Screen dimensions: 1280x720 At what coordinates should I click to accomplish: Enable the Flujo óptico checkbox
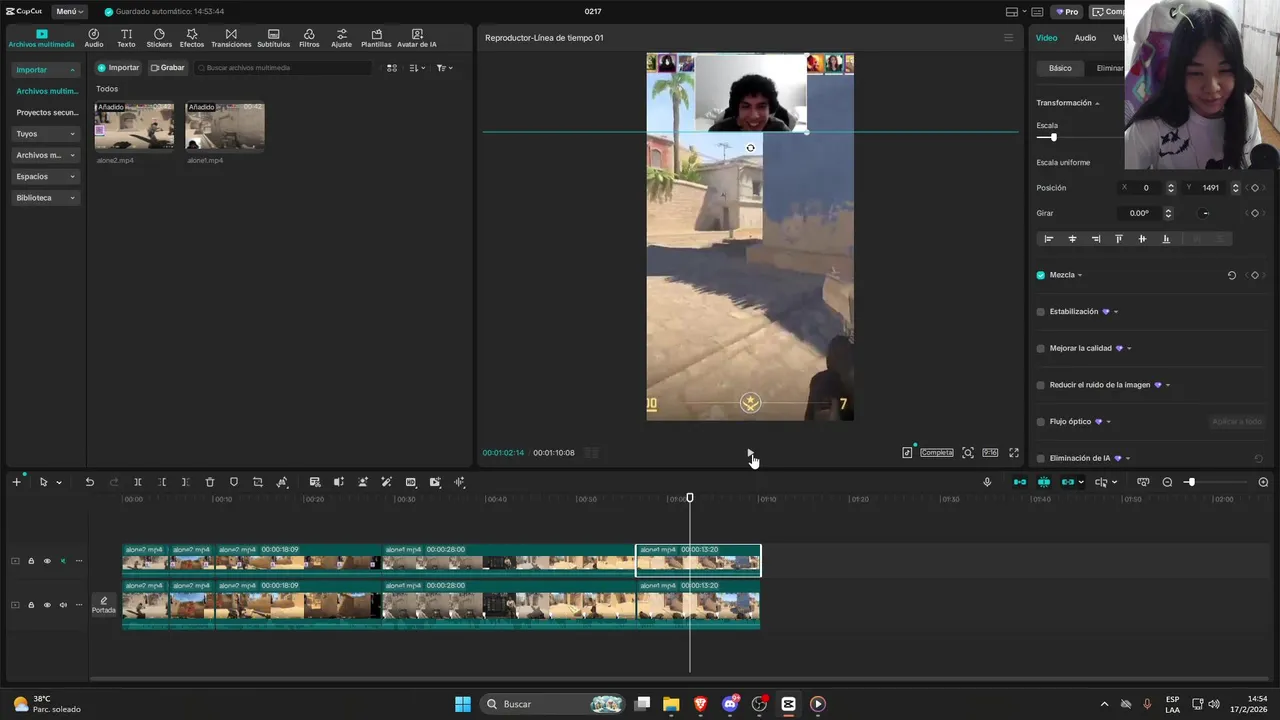tap(1041, 422)
